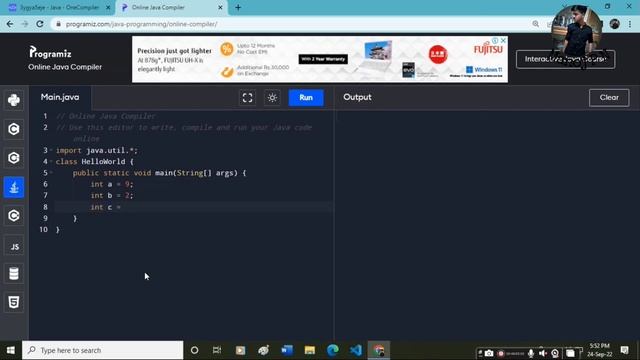
Task: Click the 'int a = 9;' line
Action: 112,184
